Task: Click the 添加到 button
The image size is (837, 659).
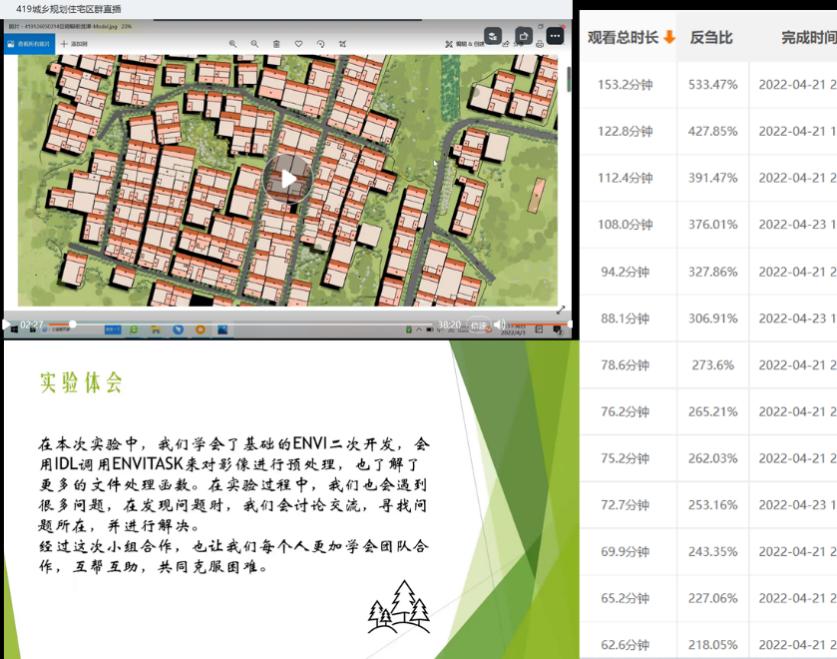Action: click(x=74, y=44)
